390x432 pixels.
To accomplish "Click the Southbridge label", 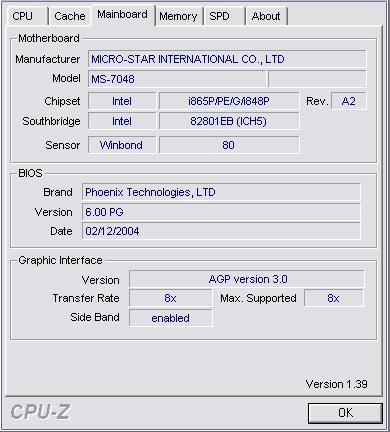I will click(51, 121).
